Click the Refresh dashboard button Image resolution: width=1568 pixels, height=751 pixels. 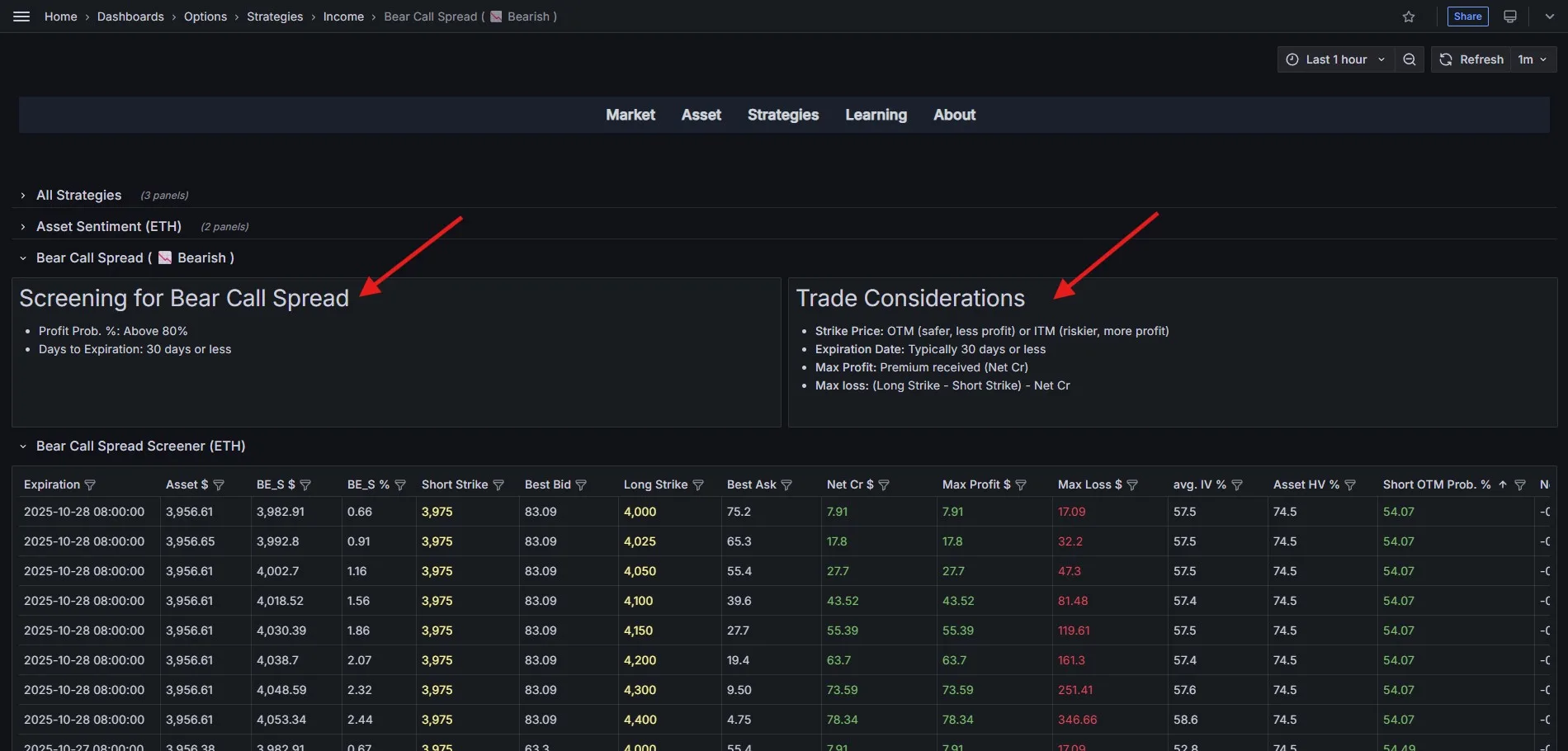pyautogui.click(x=1471, y=59)
